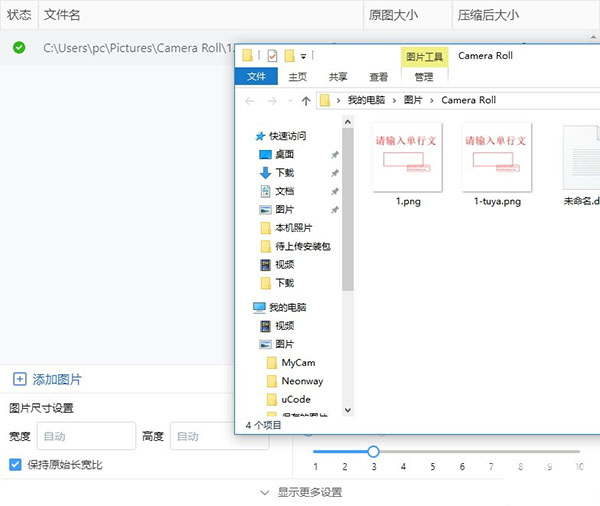
Task: Click the add image plus icon
Action: [19, 379]
